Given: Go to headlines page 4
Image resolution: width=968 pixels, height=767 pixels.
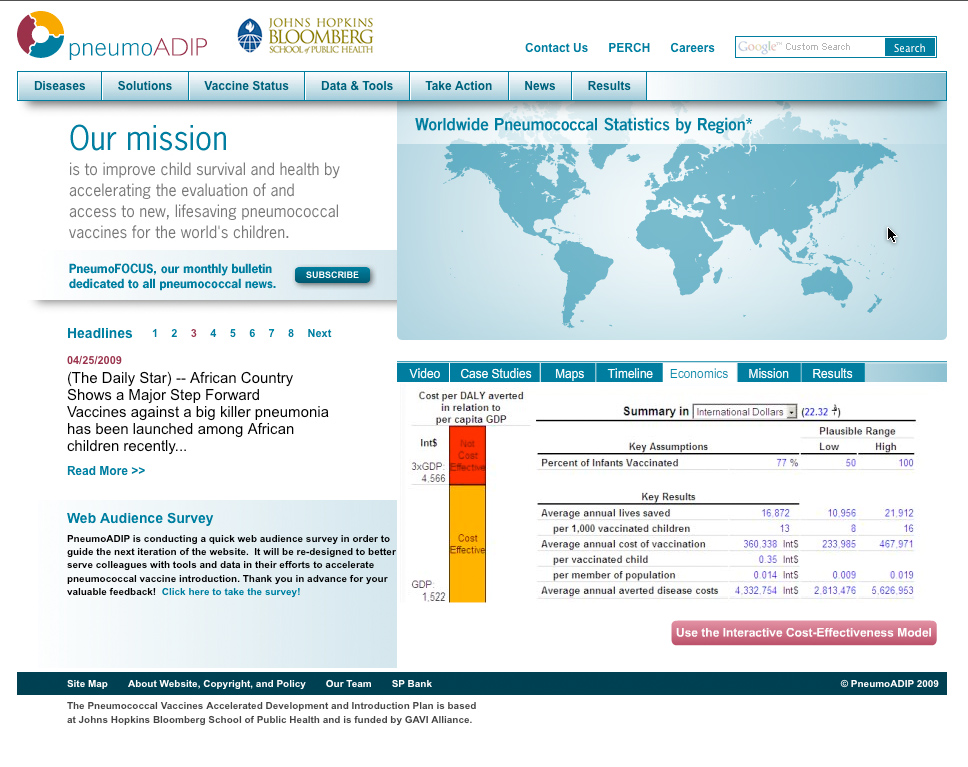Looking at the screenshot, I should (x=213, y=334).
